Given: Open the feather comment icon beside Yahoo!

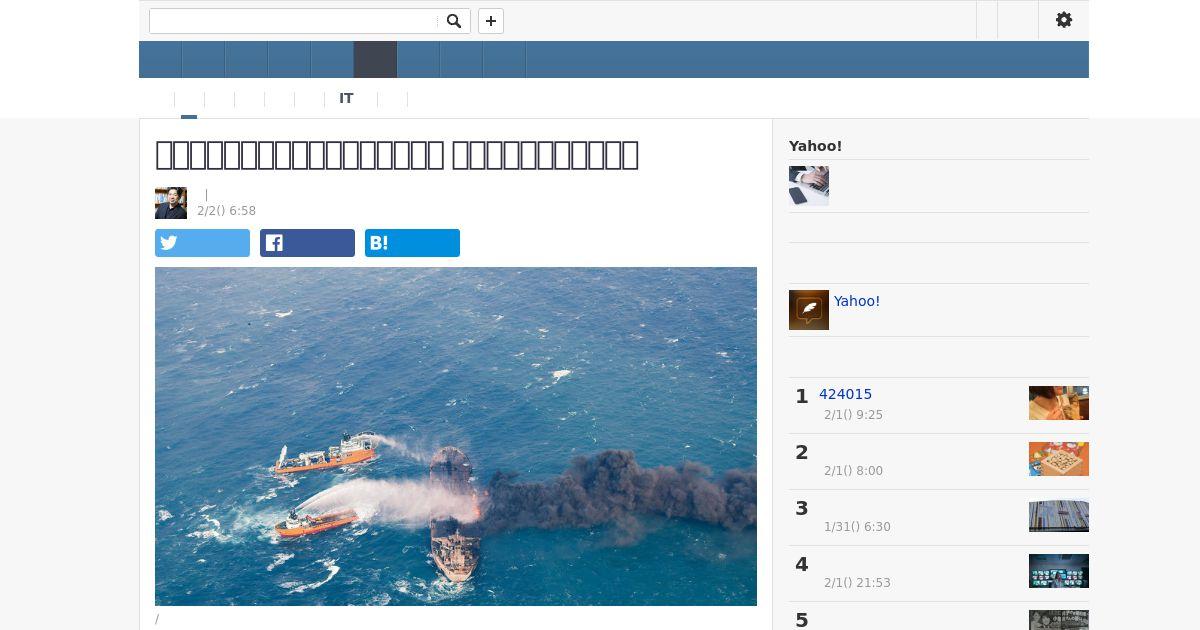Looking at the screenshot, I should click(809, 310).
